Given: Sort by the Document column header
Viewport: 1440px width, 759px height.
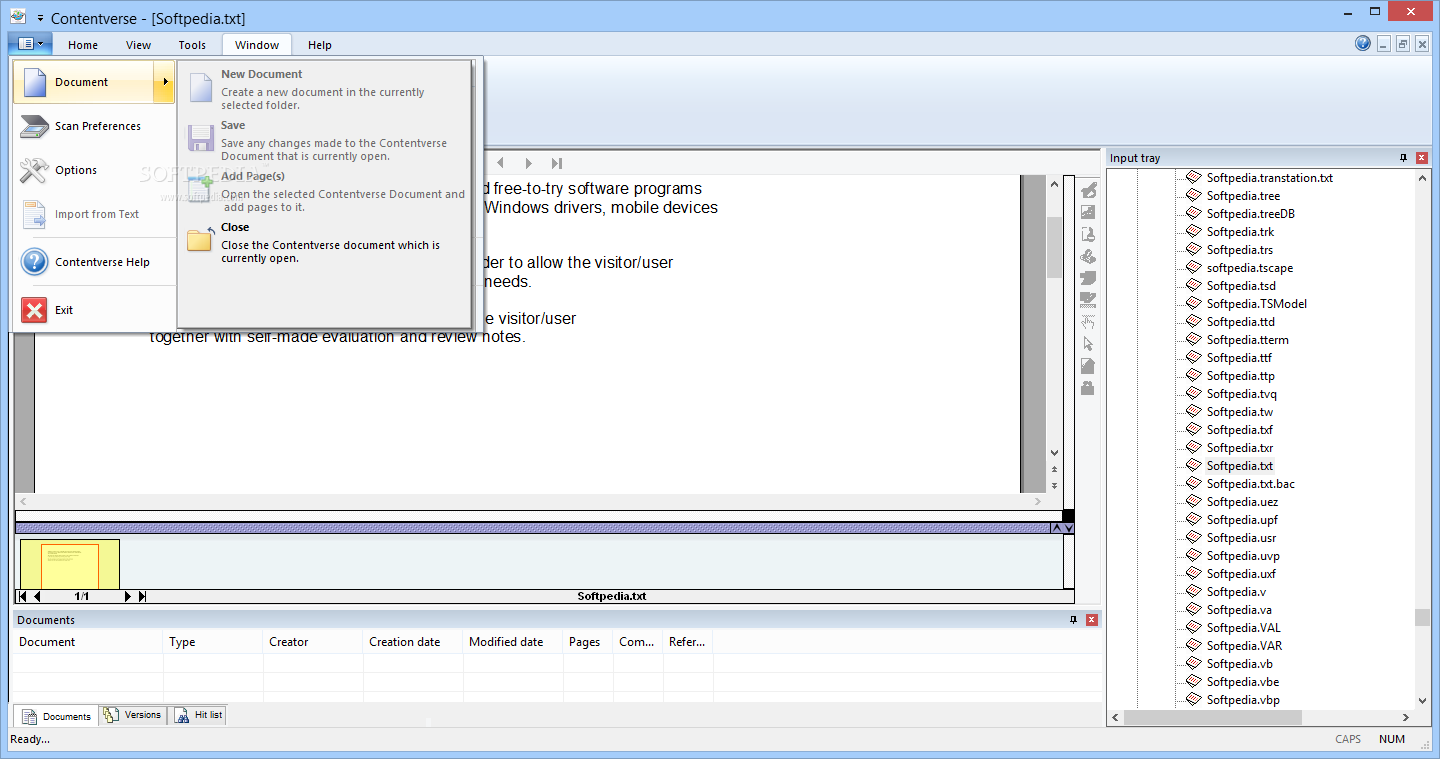Looking at the screenshot, I should 88,642.
